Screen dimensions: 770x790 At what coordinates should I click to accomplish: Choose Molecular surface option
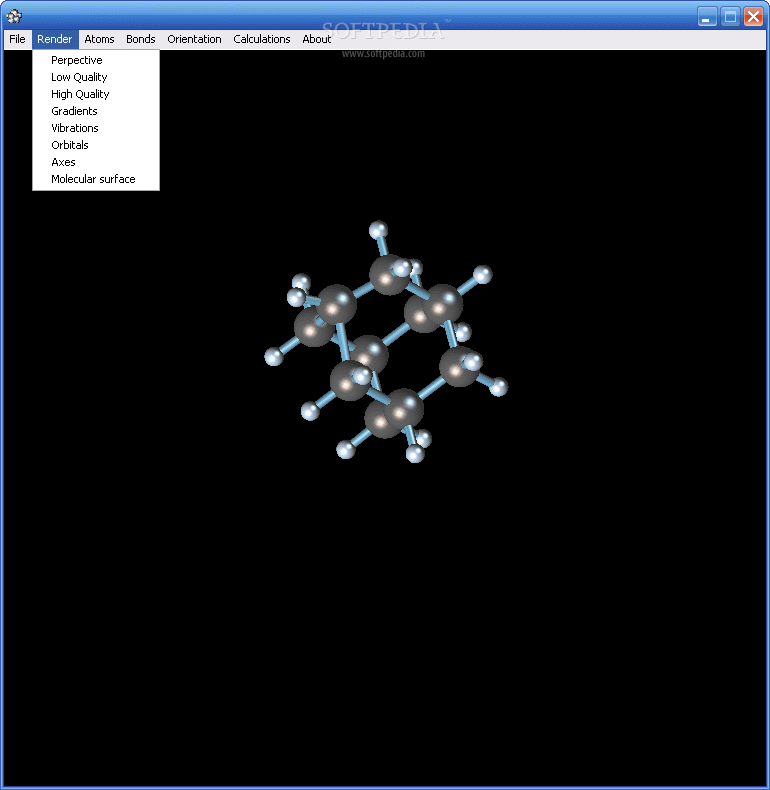96,179
